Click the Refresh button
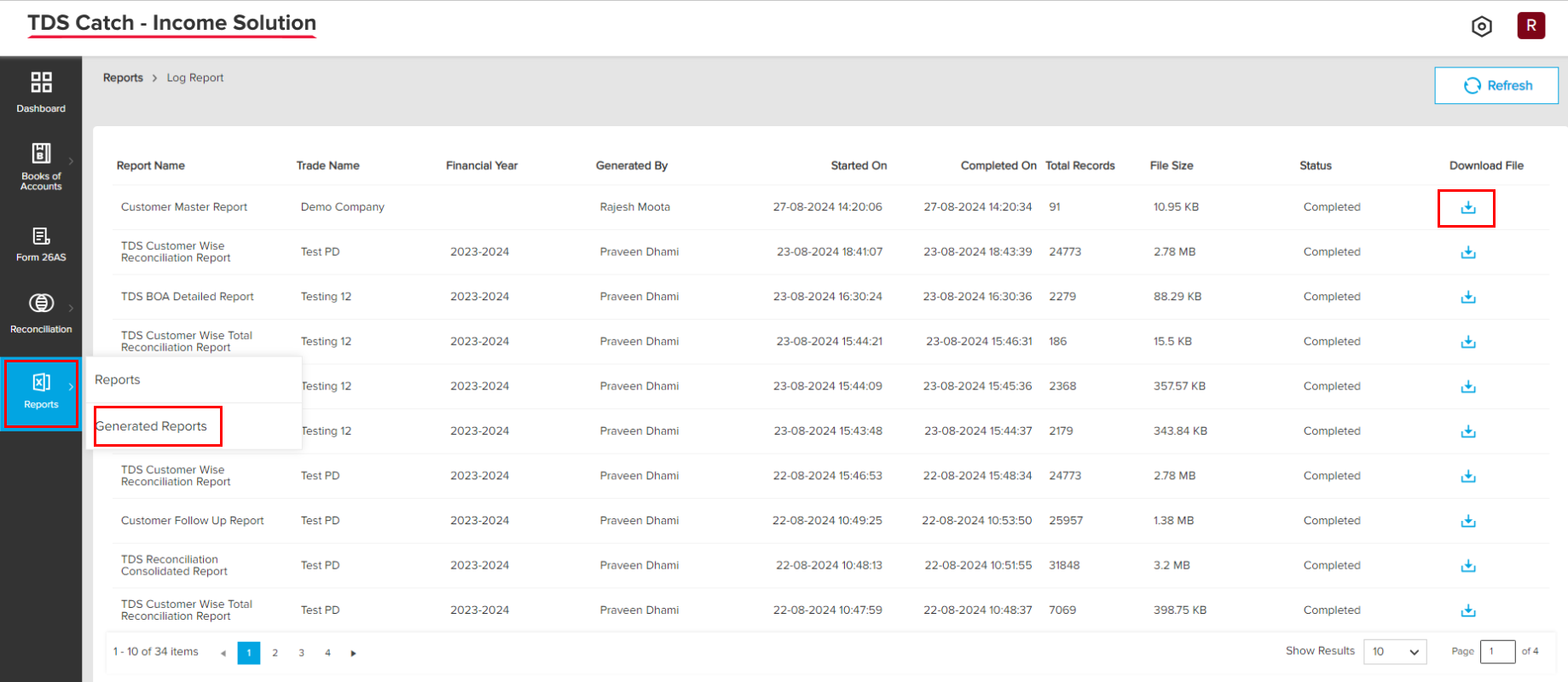1568x682 pixels. click(1496, 85)
